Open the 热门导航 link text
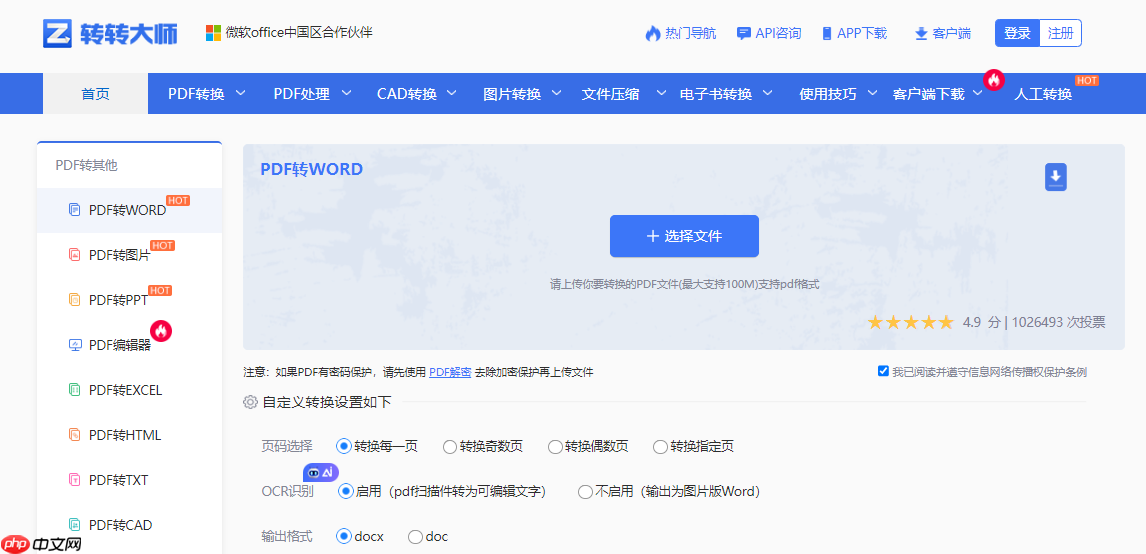Viewport: 1146px width, 554px height. click(690, 34)
